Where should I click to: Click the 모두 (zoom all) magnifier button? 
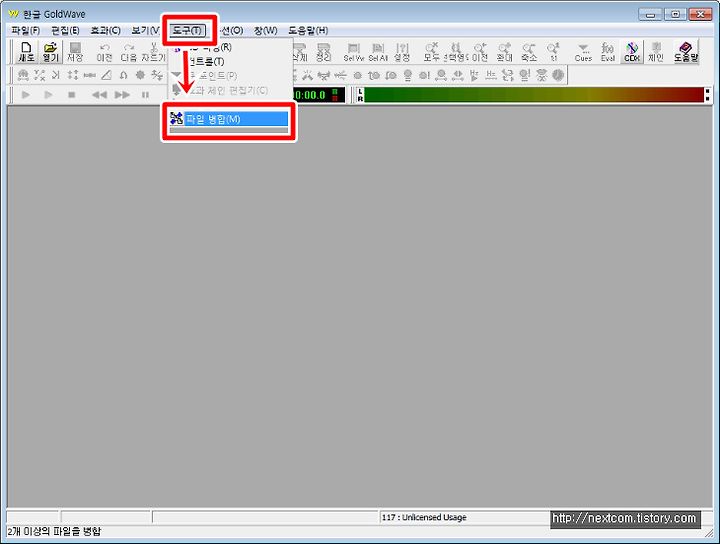pos(432,52)
